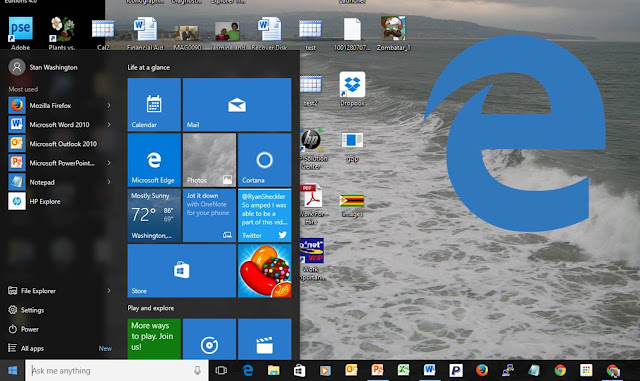The height and width of the screenshot is (381, 640).
Task: Open the Jot it down OneNote tile
Action: click(x=209, y=215)
